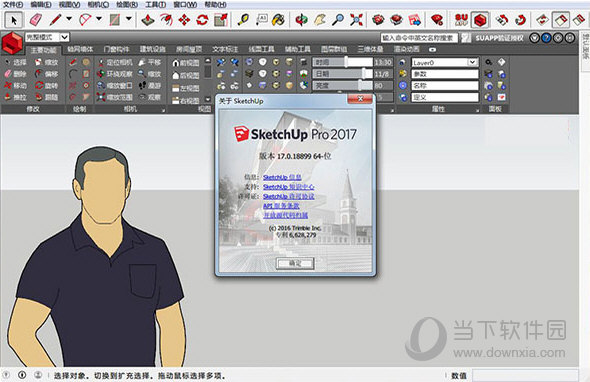Click the 名称 name input field
590x382 pixels.
tap(445, 86)
